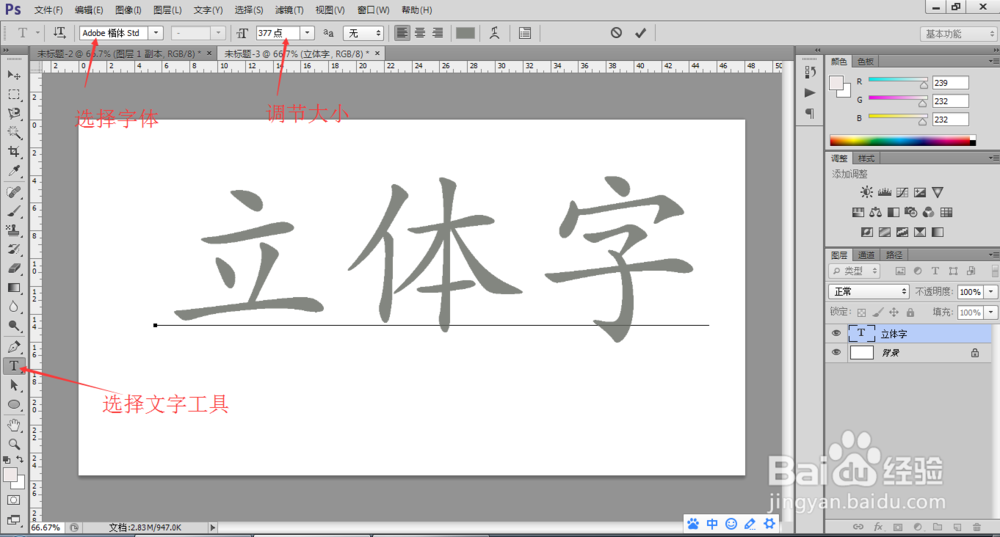Select the Lasso tool
This screenshot has width=1000, height=537.
(13, 114)
